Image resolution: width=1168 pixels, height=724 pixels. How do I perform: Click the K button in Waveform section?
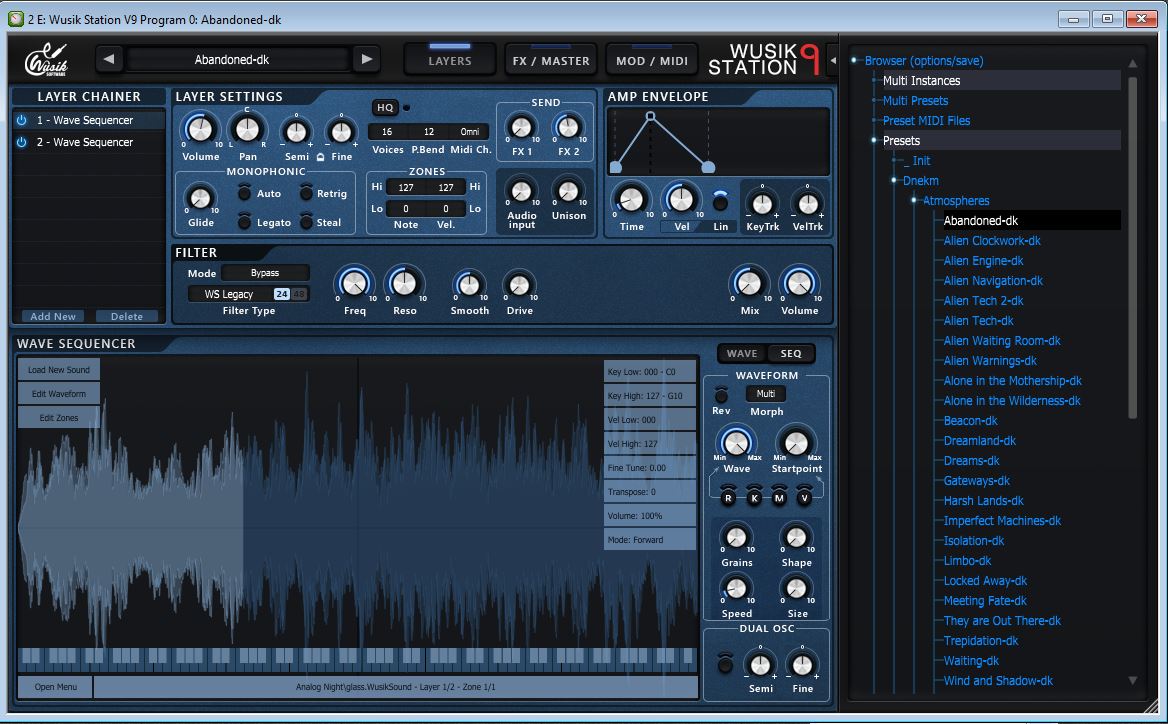click(754, 498)
